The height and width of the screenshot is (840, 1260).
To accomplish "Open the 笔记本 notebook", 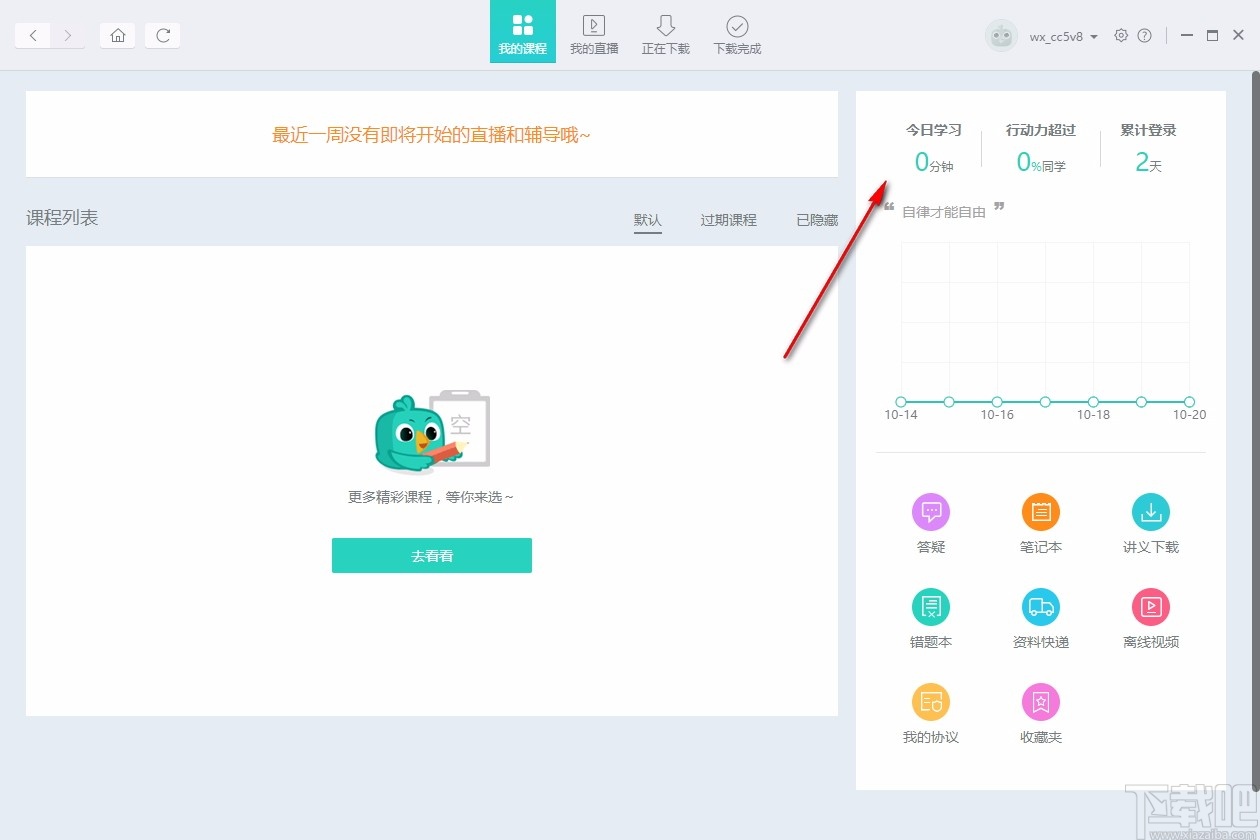I will point(1040,520).
